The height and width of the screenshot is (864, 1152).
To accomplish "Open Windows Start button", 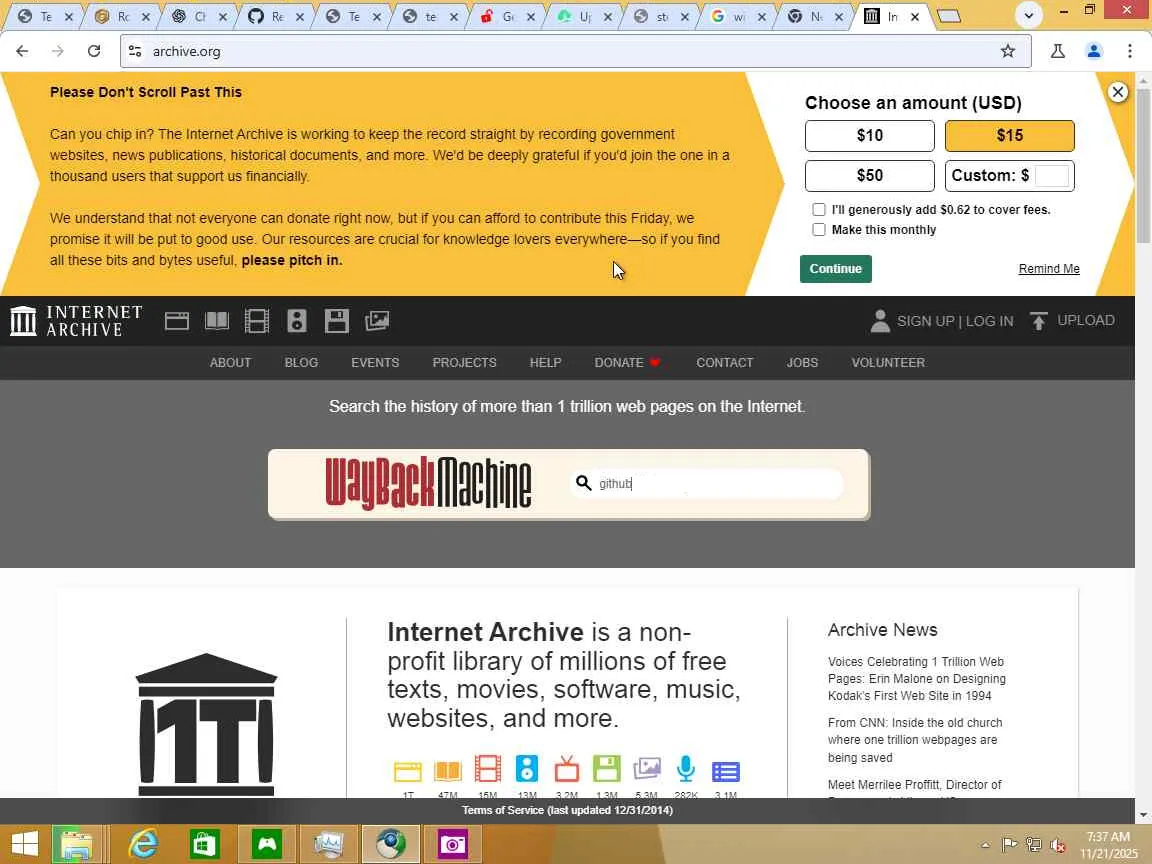I will 25,845.
